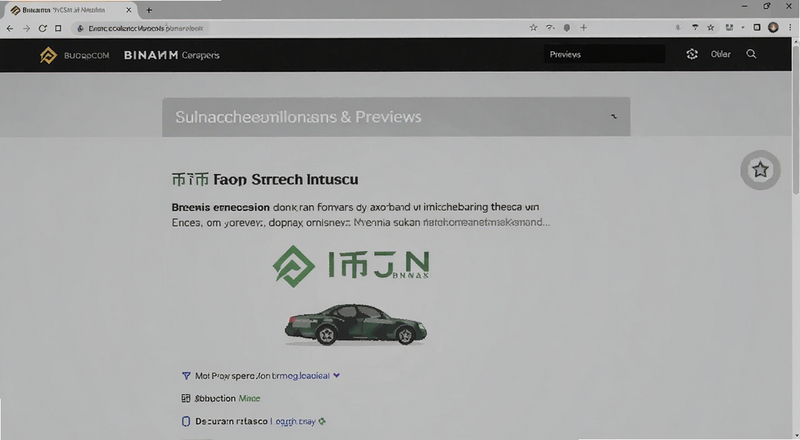Click the magnifier search icon in header
Viewport: 800px width, 440px height.
coord(751,54)
